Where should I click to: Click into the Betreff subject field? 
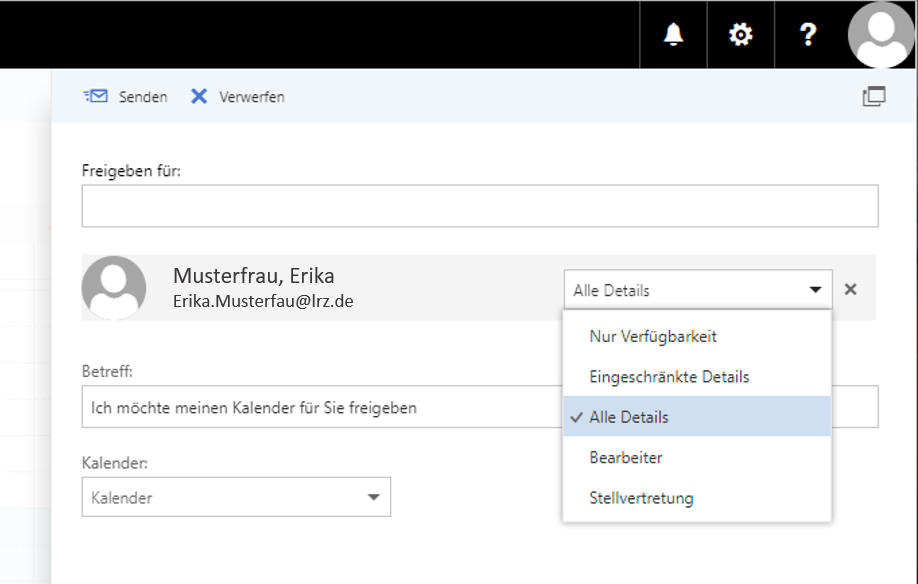(x=320, y=408)
